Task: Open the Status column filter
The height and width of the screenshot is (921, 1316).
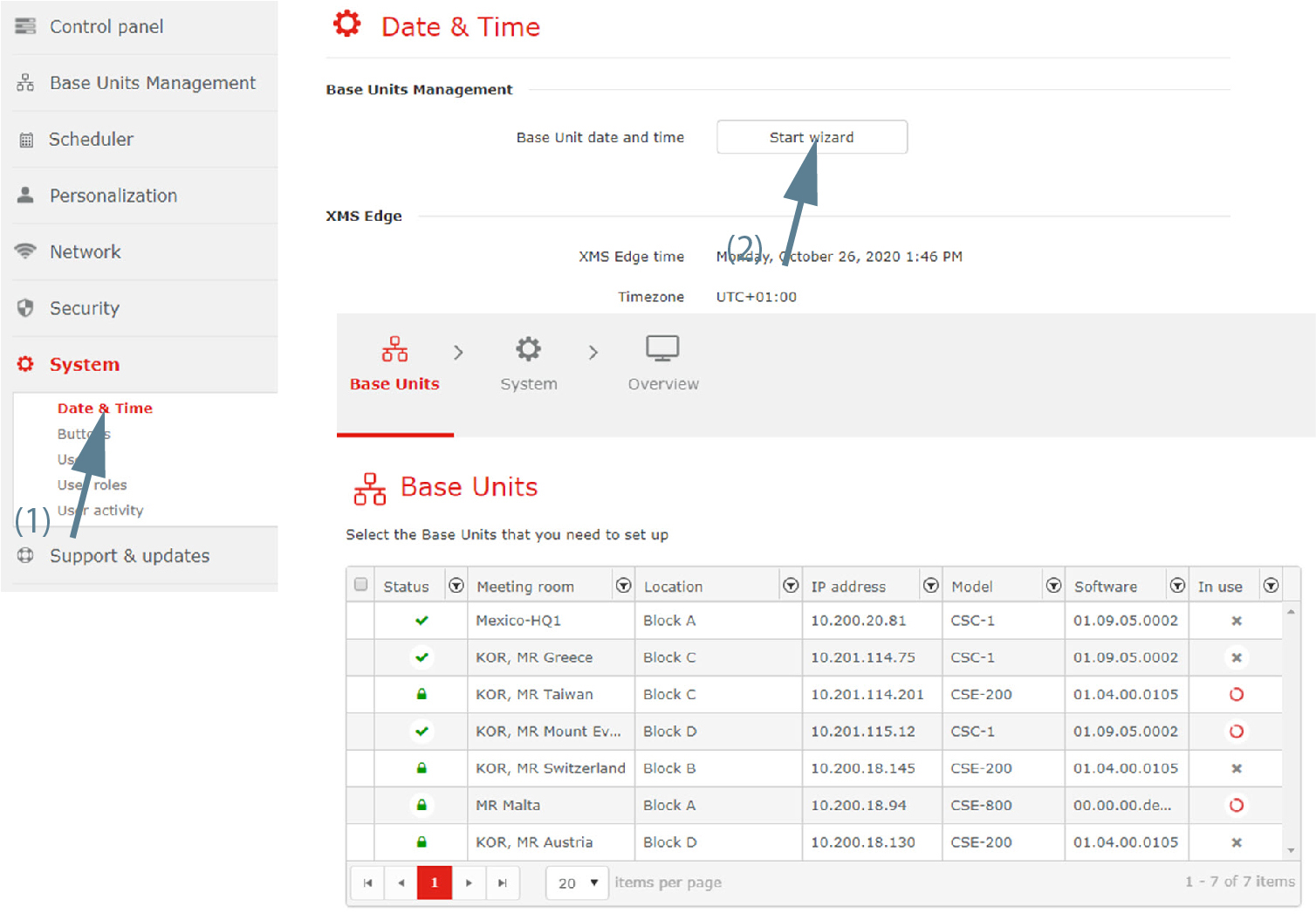Action: 456,586
